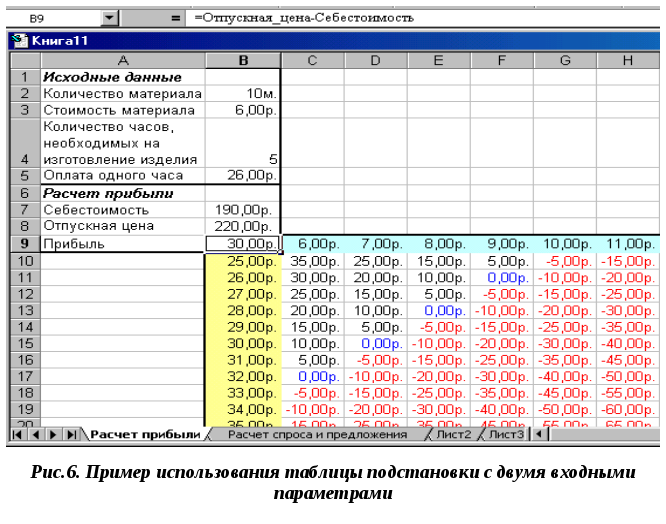Click cell 9,00р. in row 9
Image resolution: width=666 pixels, height=524 pixels.
502,244
